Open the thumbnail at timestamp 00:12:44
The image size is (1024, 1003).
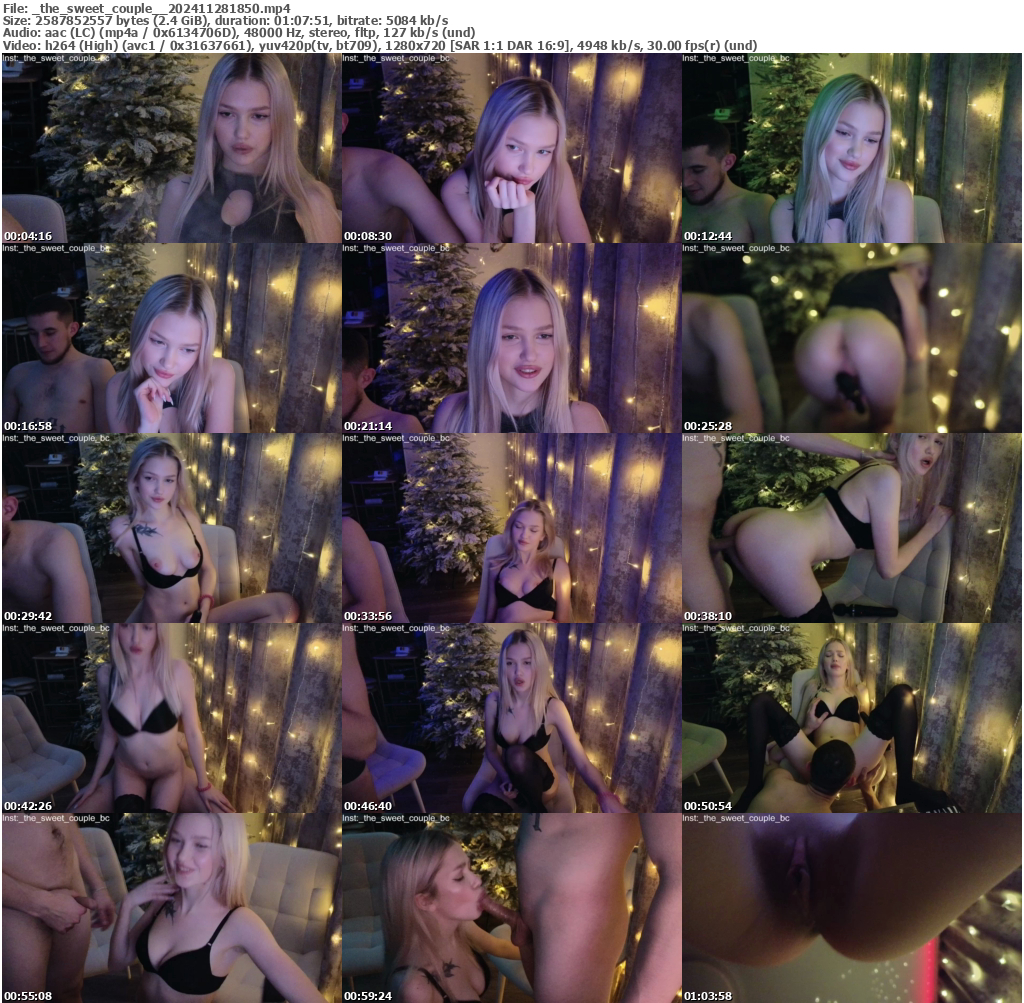coord(851,145)
